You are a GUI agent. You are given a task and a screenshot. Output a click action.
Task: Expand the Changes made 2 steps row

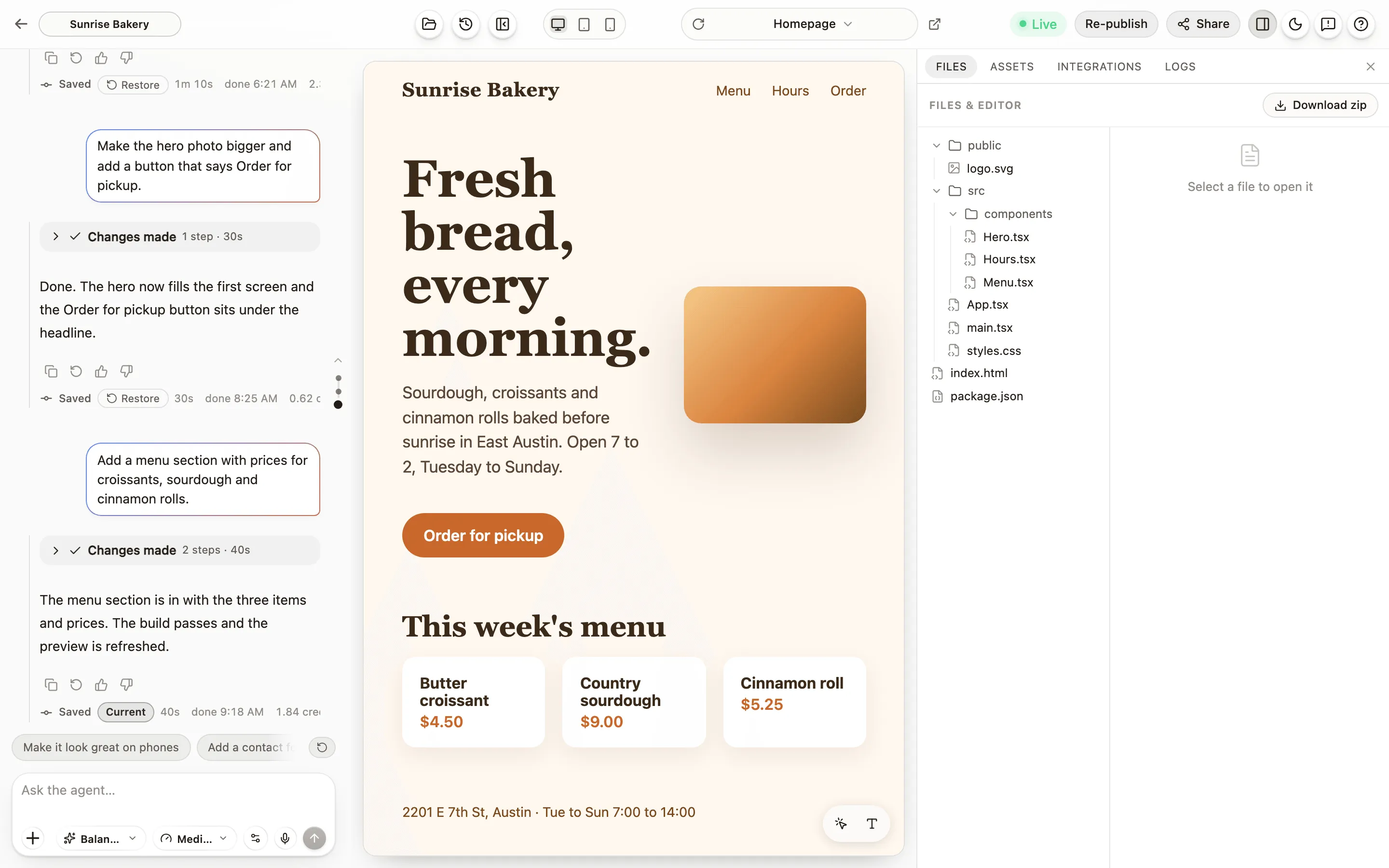179,550
